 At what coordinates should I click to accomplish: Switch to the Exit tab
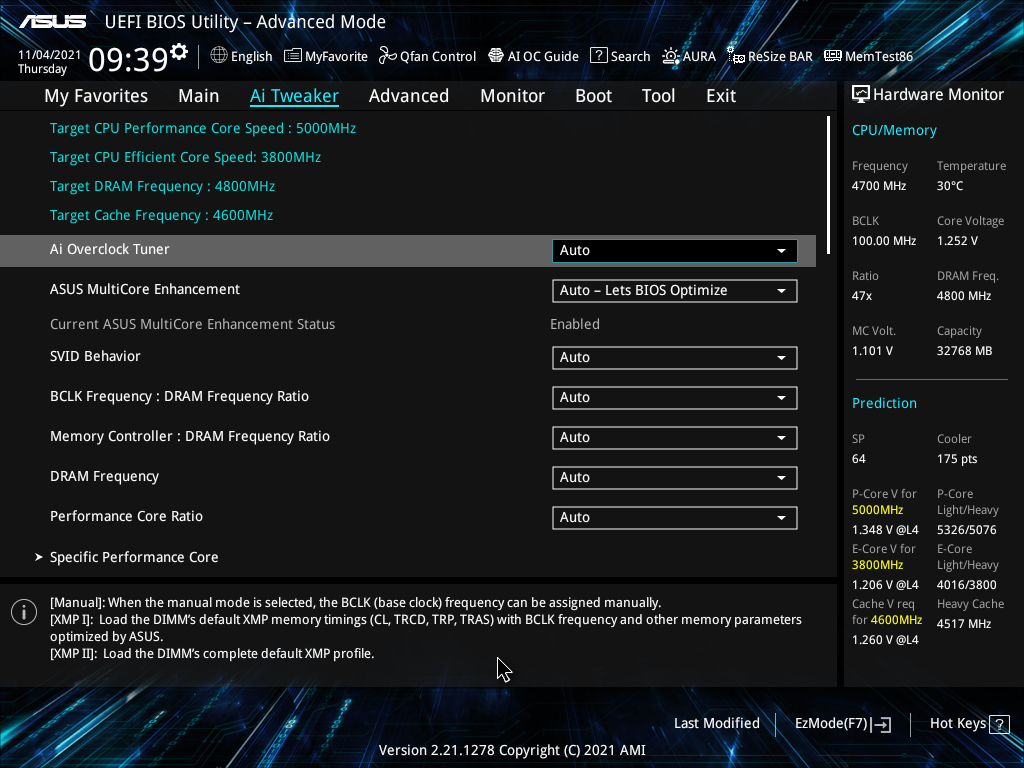click(x=721, y=96)
